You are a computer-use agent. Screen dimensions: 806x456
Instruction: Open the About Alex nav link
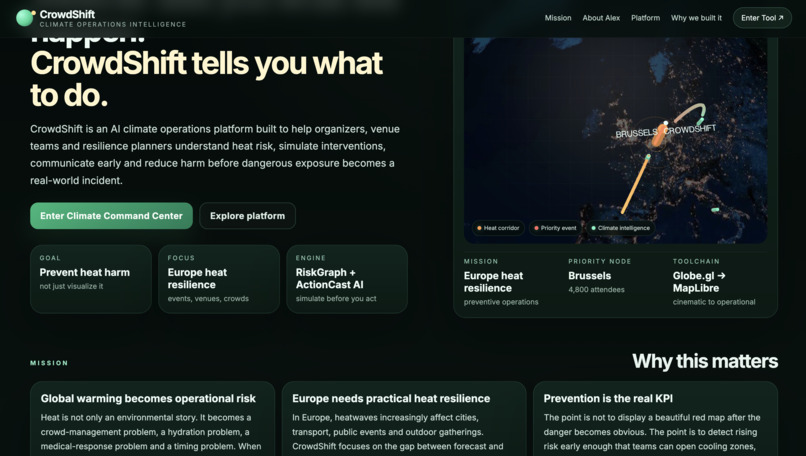click(x=601, y=18)
